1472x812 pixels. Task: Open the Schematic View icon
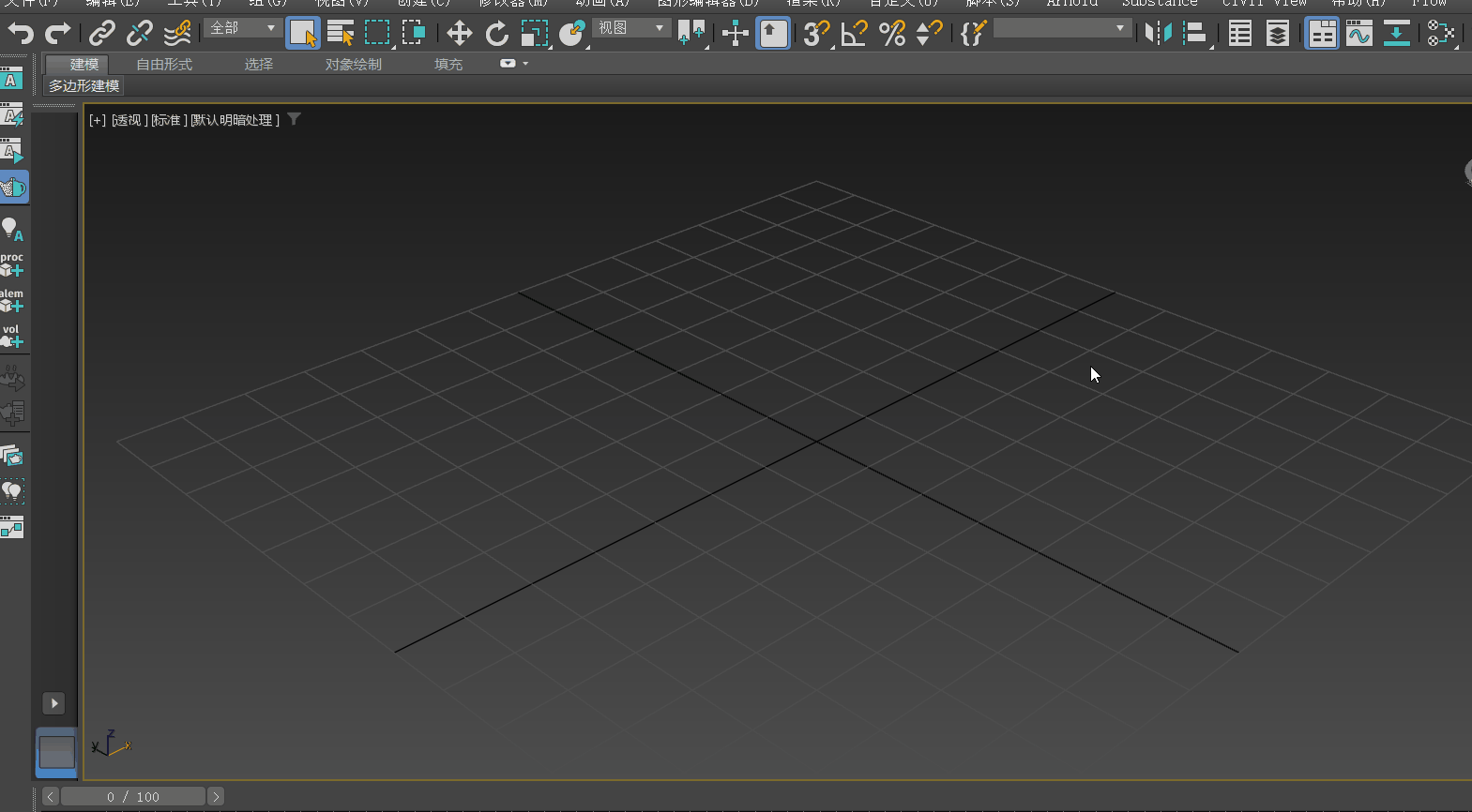1440,34
